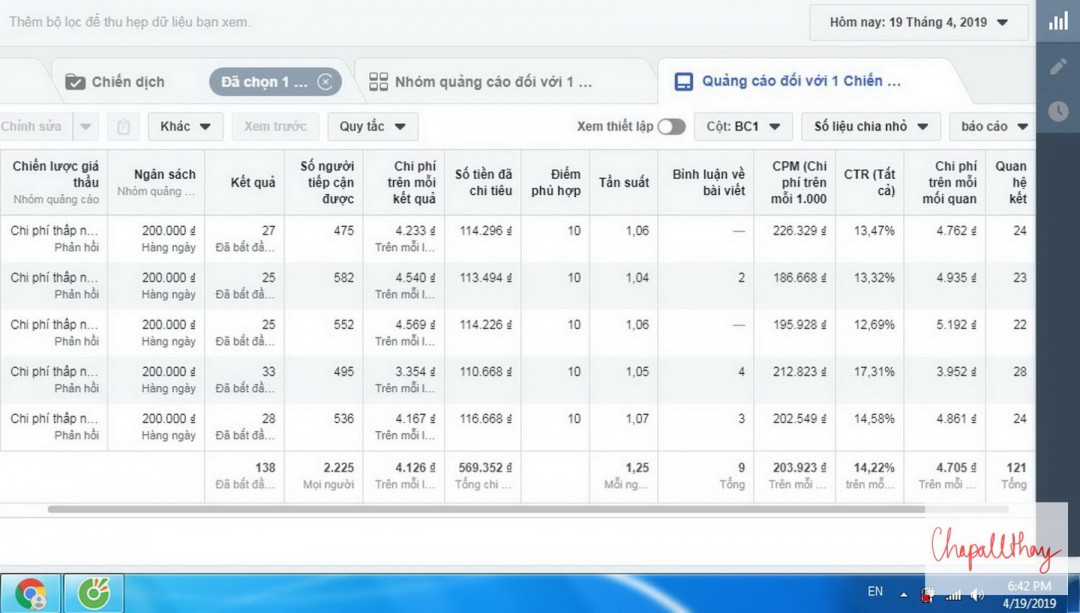Click the frequency value '1,07'
This screenshot has height=613, width=1080.
[637, 418]
